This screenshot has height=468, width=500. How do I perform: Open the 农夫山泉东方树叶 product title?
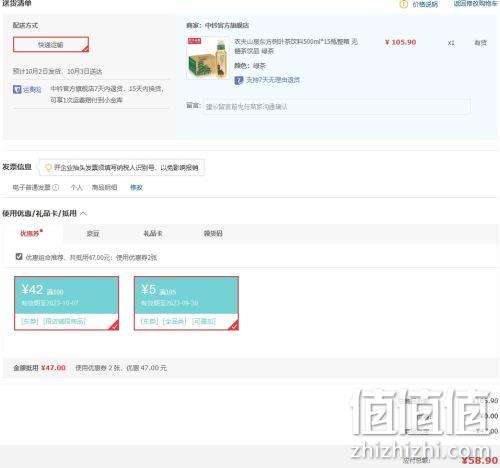point(296,46)
